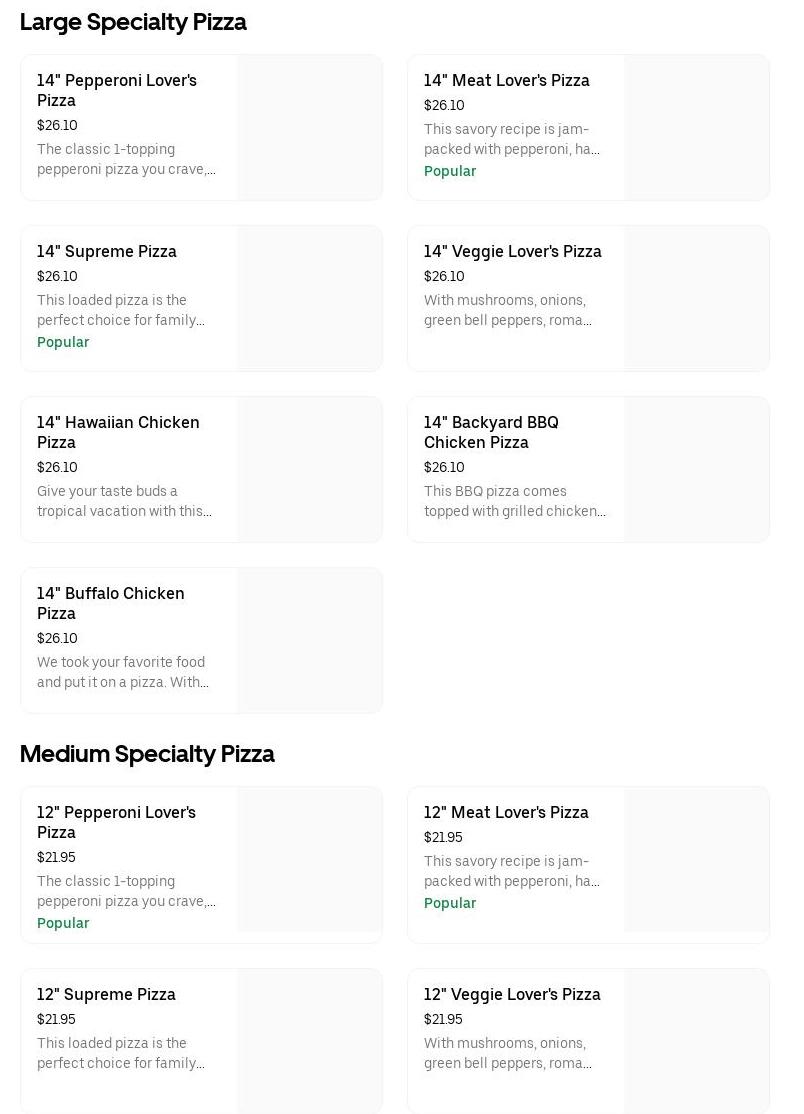Choose the 12" Supreme Pizza title
Viewport: 804px width, 1114px height.
coord(106,994)
